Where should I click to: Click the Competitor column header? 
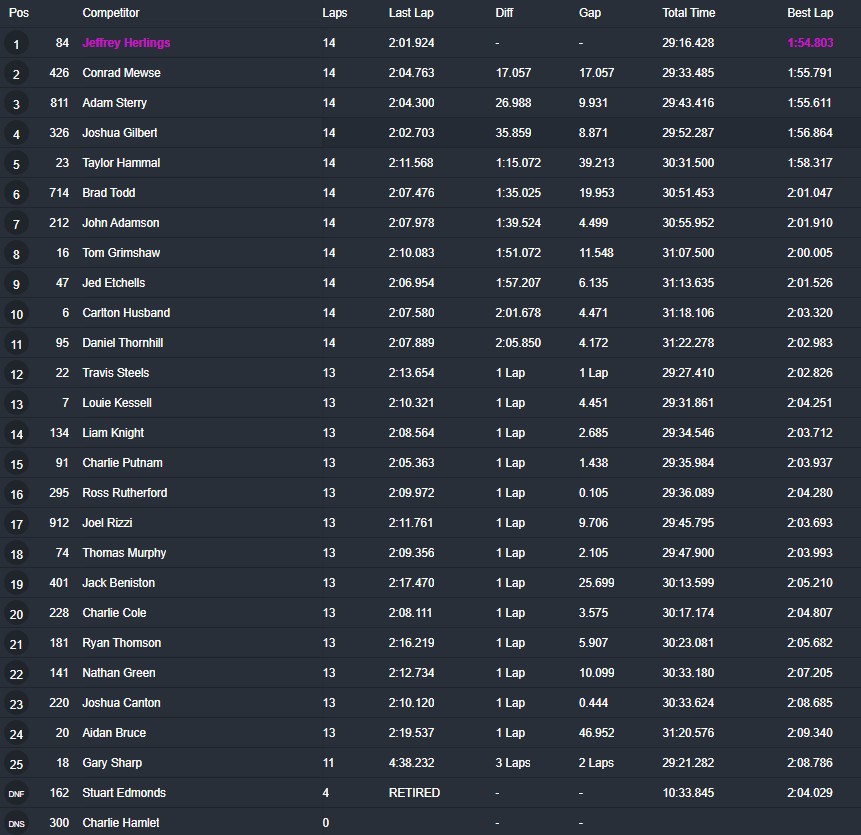pos(111,13)
